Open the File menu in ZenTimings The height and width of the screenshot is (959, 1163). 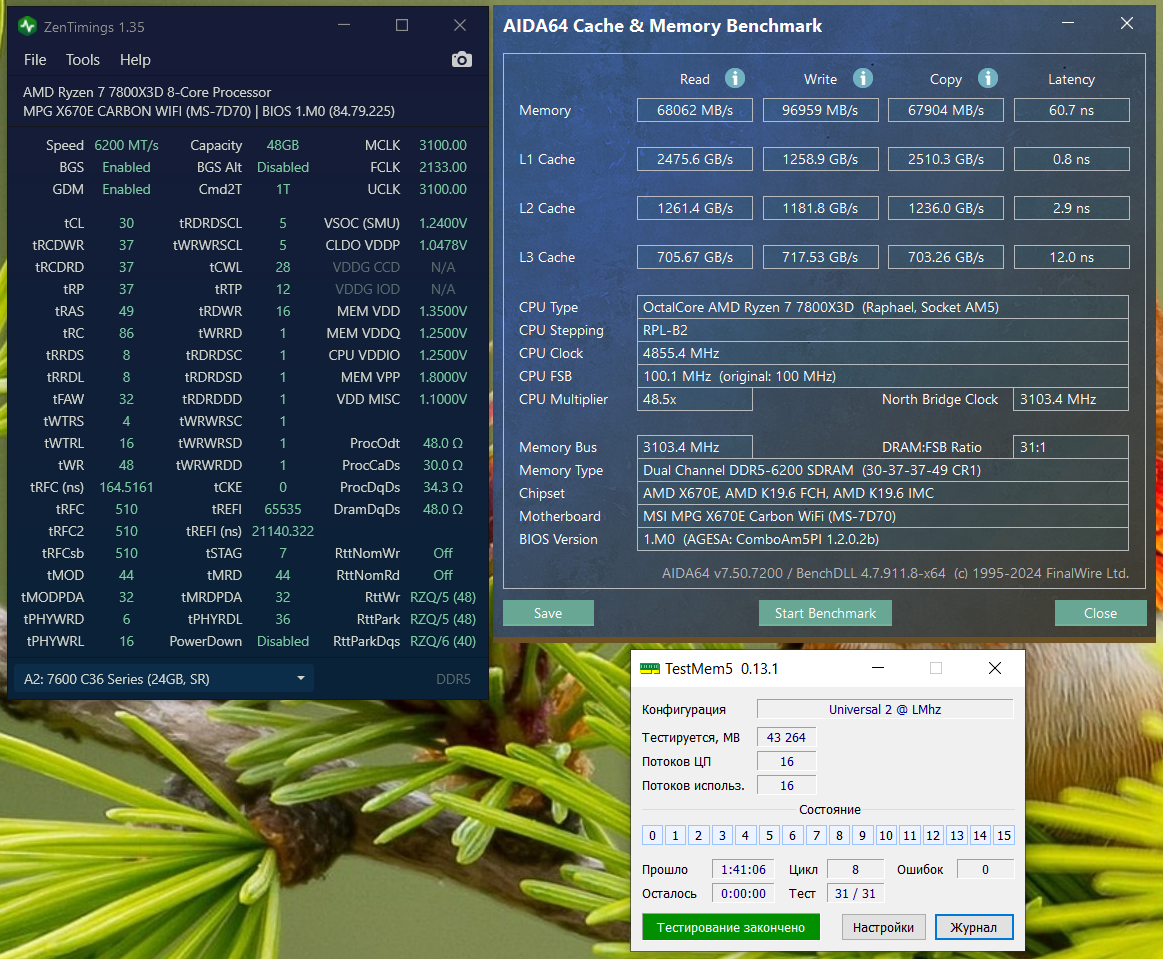coord(35,59)
